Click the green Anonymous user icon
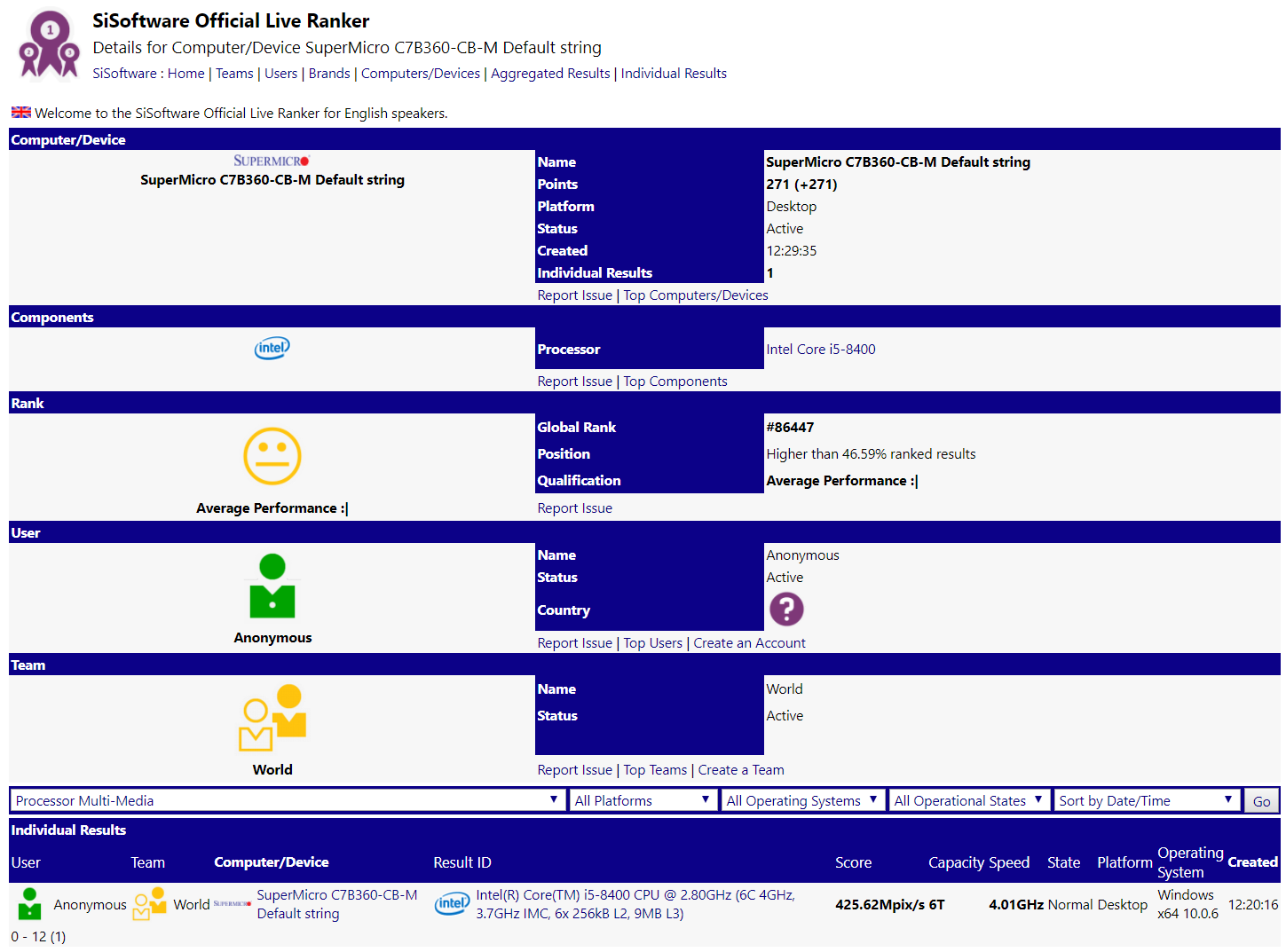Screen dimensions: 1286x952 point(272,586)
